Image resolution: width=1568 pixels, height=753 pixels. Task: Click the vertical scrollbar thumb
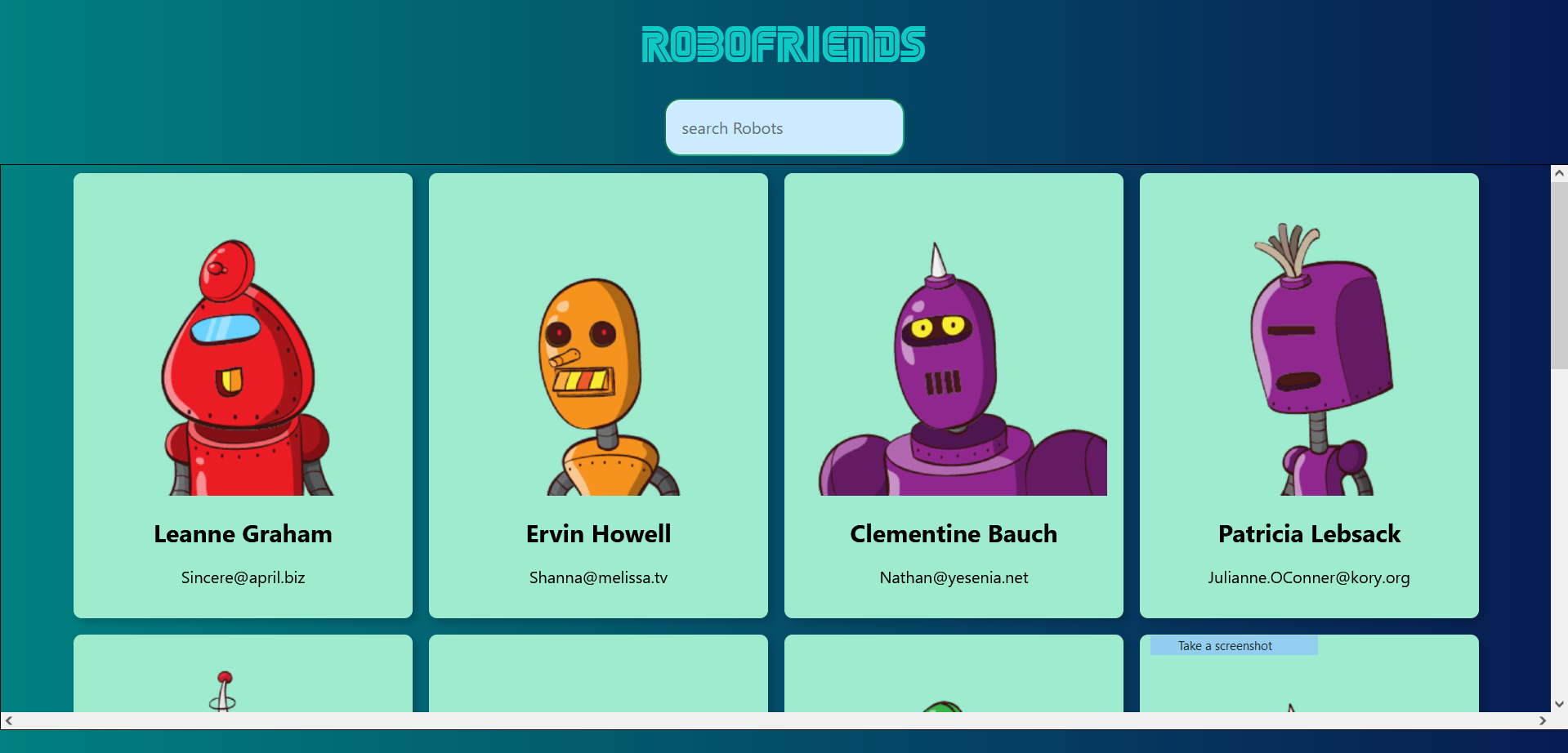pyautogui.click(x=1559, y=275)
